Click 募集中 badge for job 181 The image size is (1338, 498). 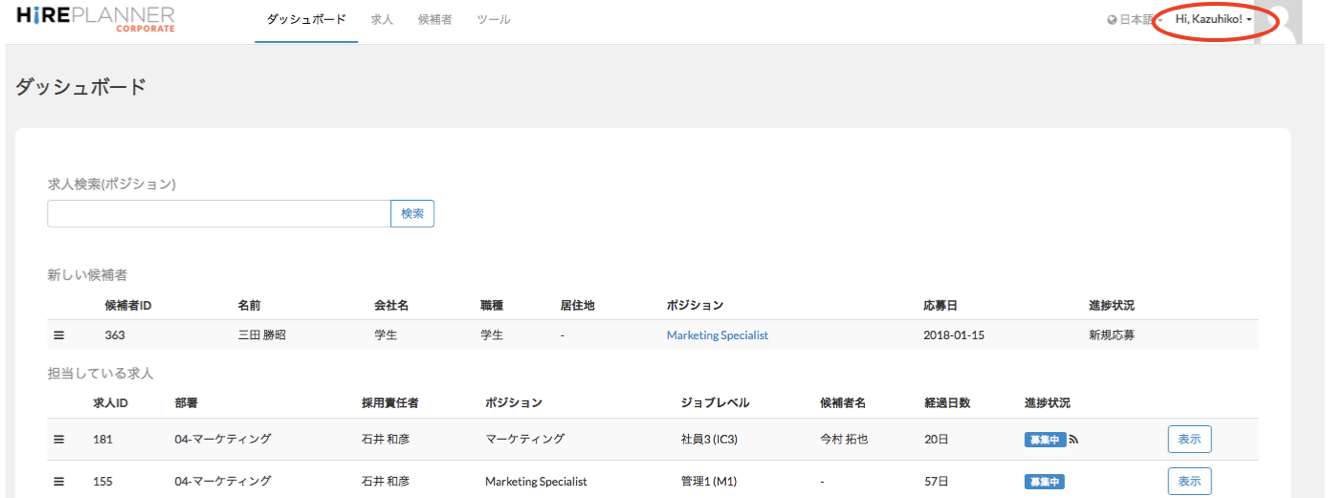pos(1044,439)
